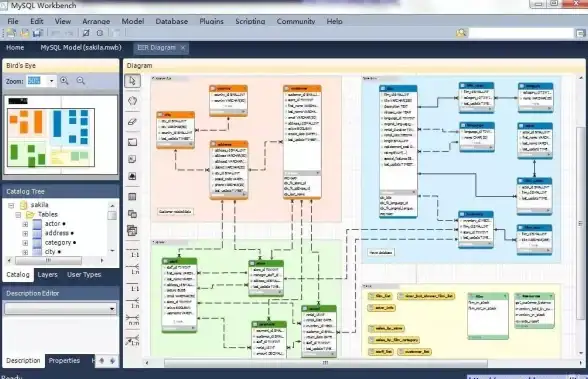Switch to the Home tab
The width and height of the screenshot is (588, 379).
15,48
